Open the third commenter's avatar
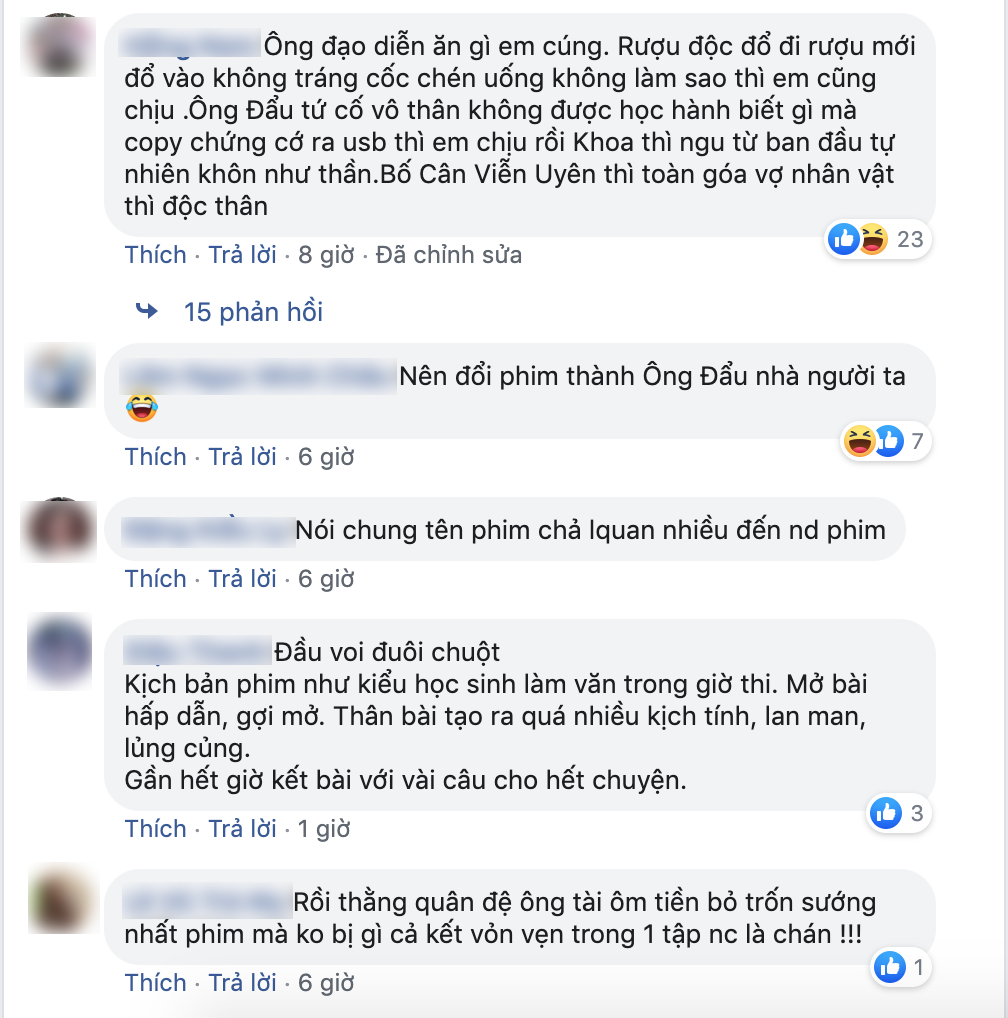The image size is (1008, 1018). (59, 530)
